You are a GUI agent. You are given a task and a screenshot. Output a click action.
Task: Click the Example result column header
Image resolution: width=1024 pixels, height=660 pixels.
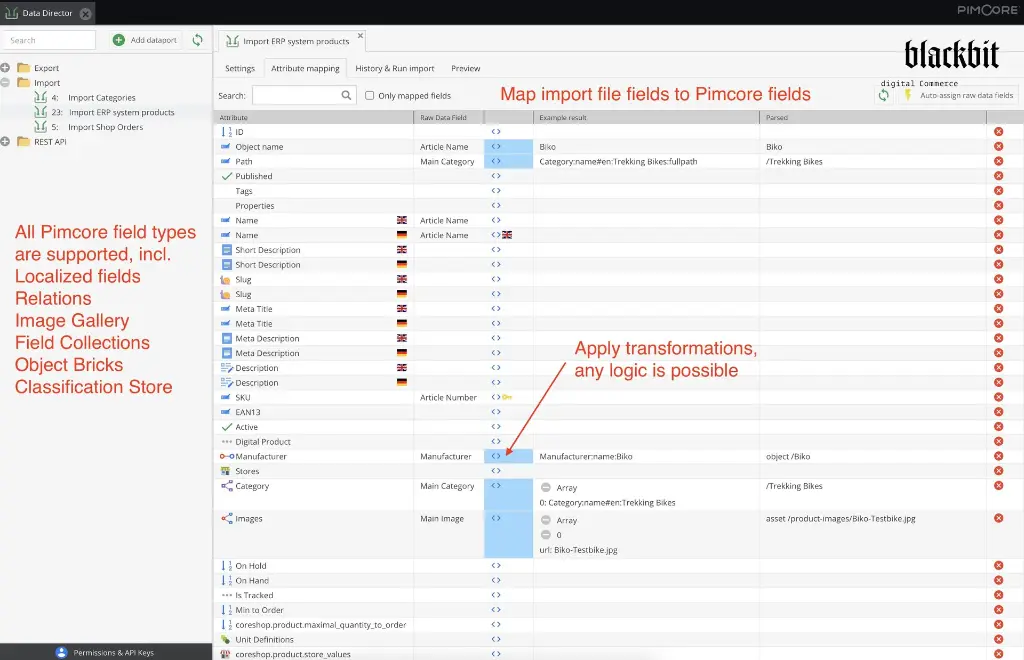(646, 118)
